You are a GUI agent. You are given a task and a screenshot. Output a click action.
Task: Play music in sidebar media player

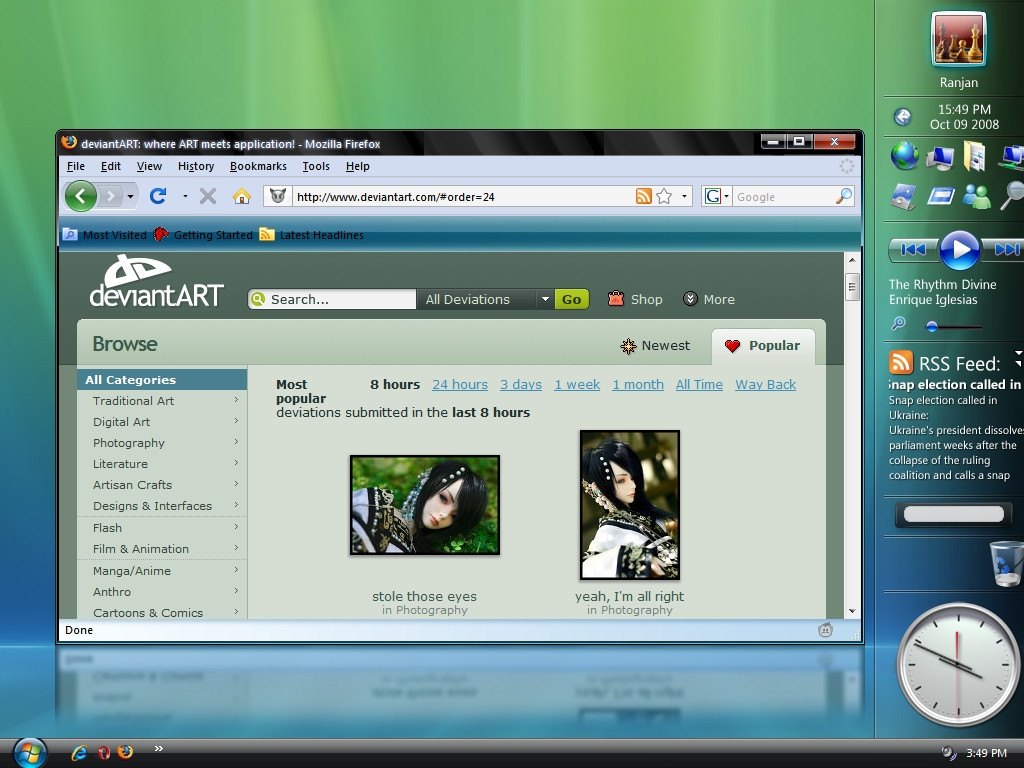click(959, 249)
